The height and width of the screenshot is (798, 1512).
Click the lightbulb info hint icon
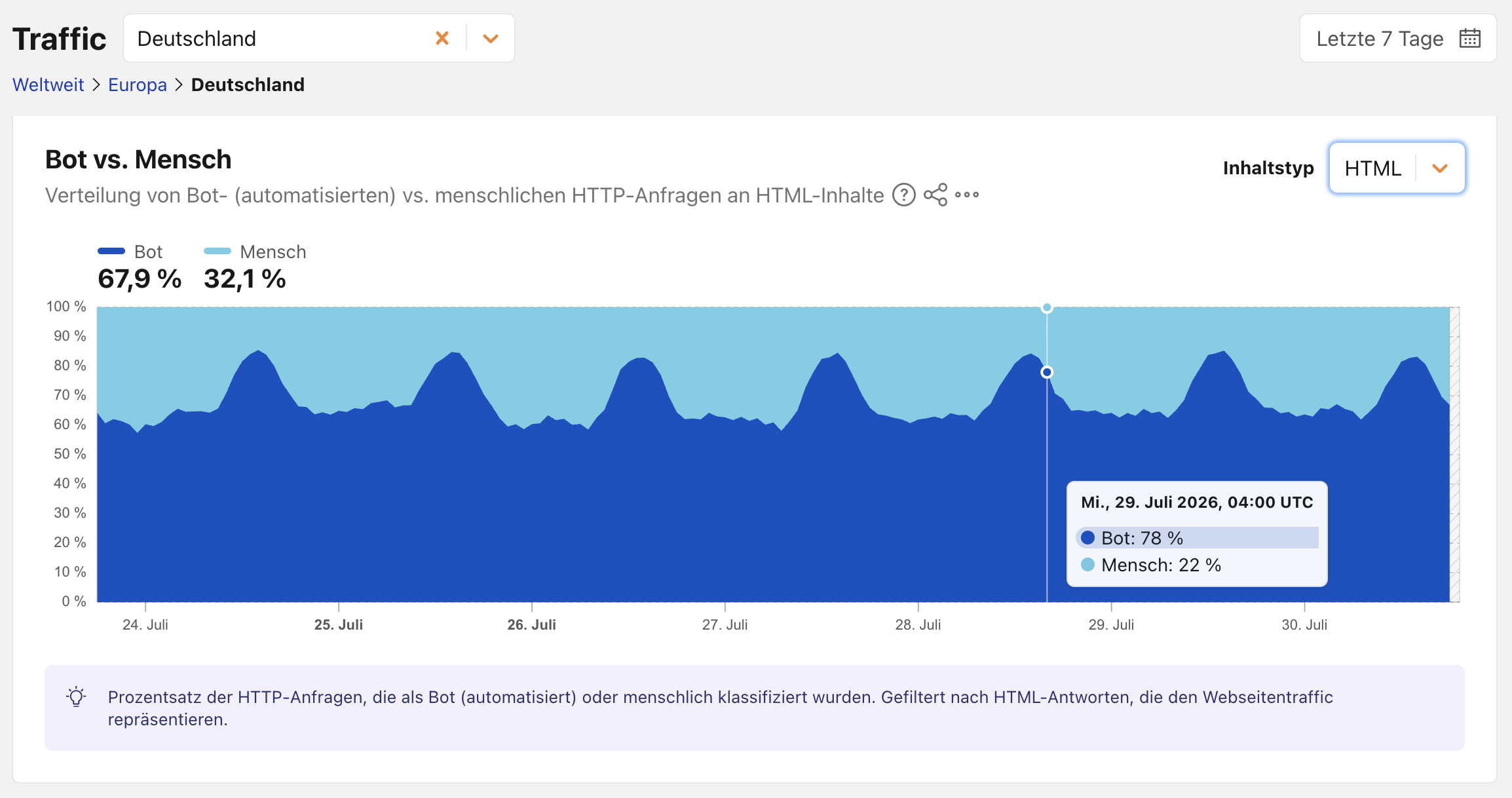coord(77,696)
